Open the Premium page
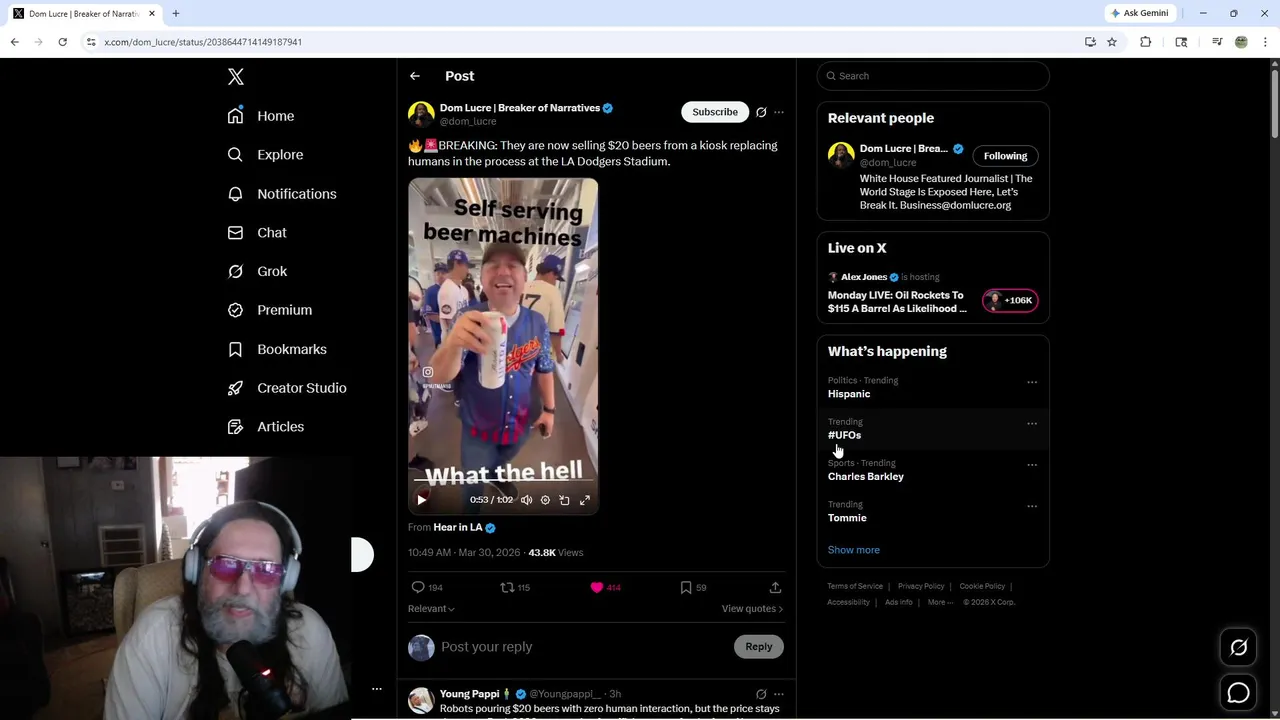Viewport: 1280px width, 720px height. click(270, 310)
